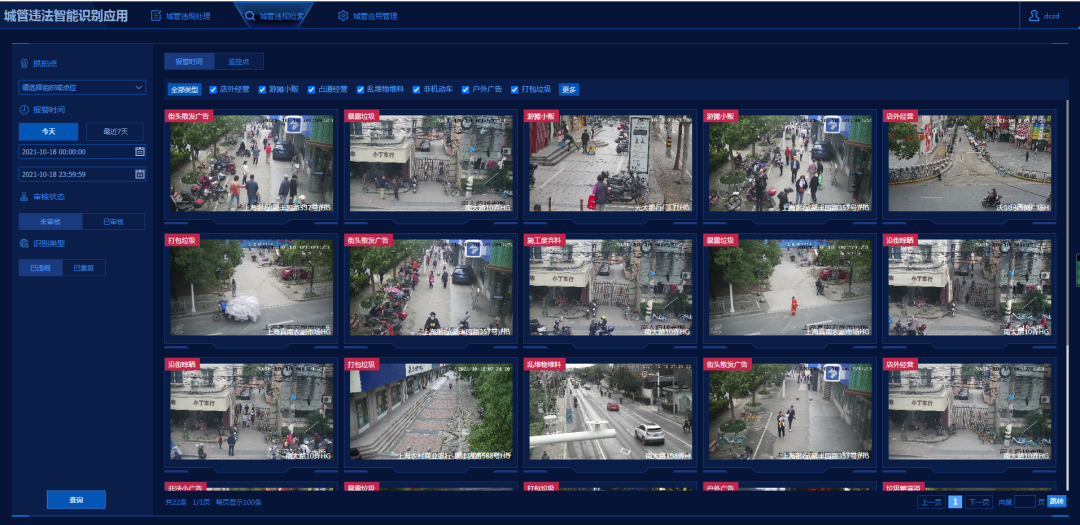Go to next page with 下一页
This screenshot has width=1080, height=525.
[x=979, y=502]
